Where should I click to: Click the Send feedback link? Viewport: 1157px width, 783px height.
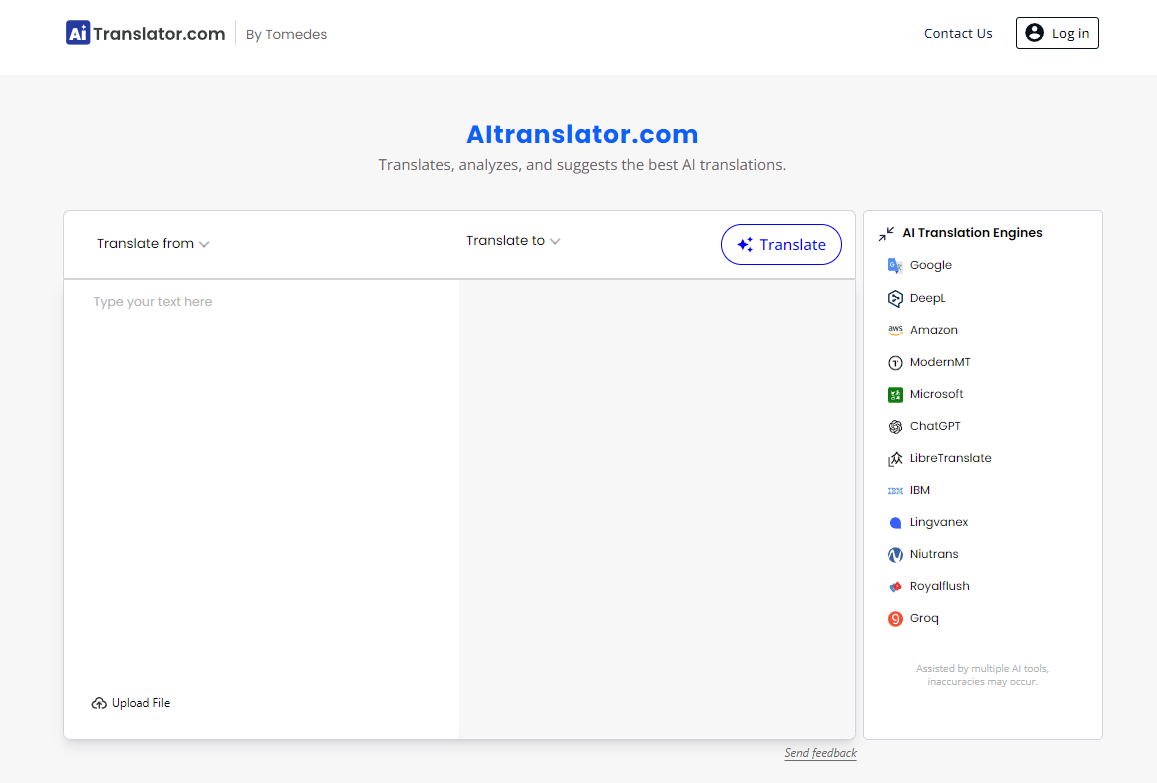coord(821,753)
